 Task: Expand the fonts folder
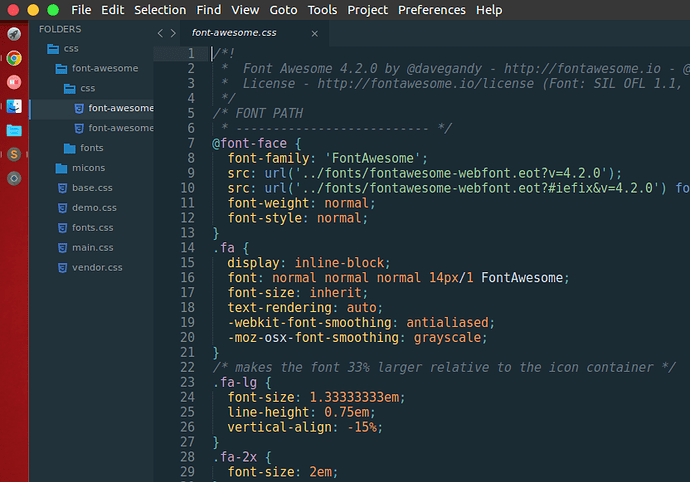(x=92, y=148)
